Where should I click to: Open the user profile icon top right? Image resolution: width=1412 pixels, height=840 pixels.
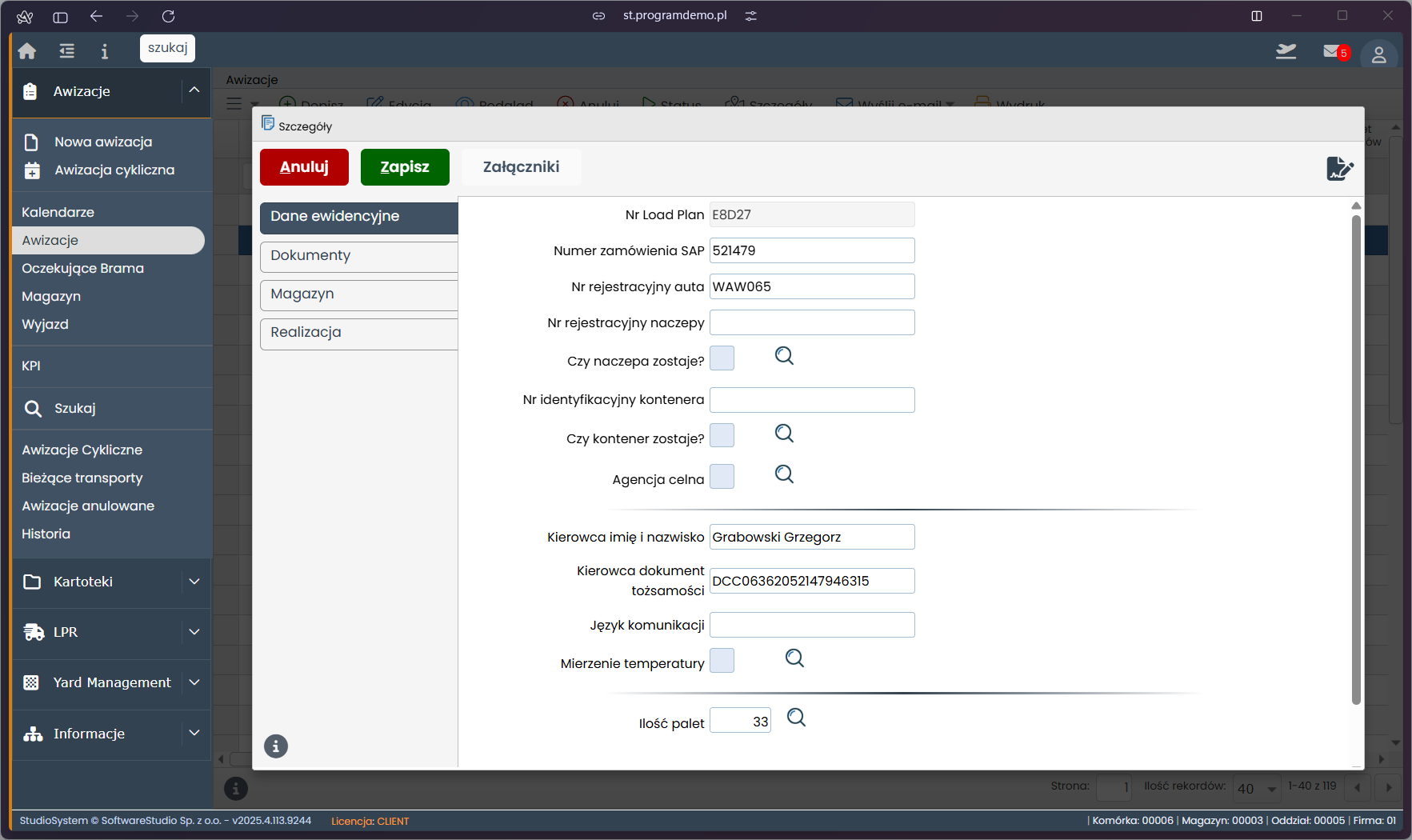[1378, 54]
